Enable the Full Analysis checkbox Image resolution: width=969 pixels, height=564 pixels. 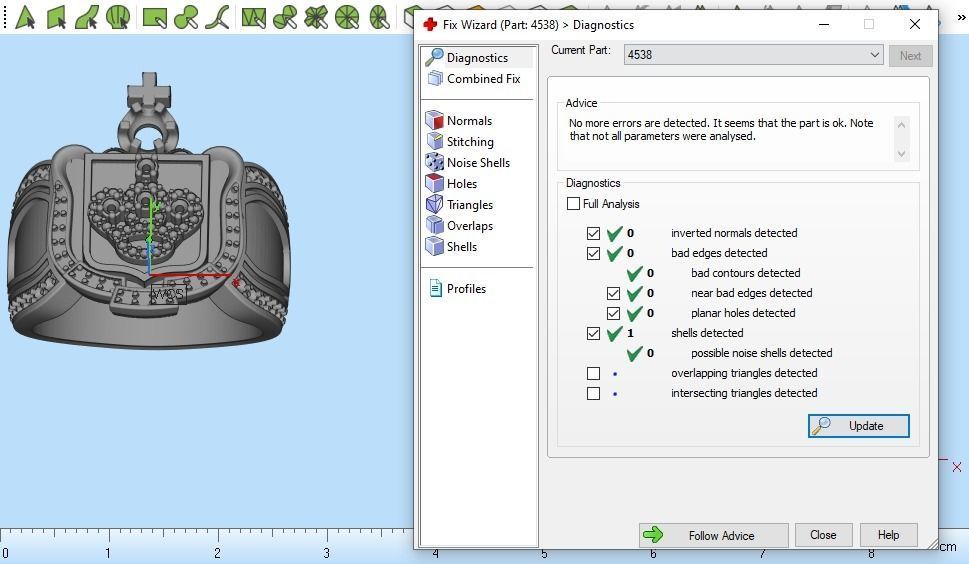point(573,203)
